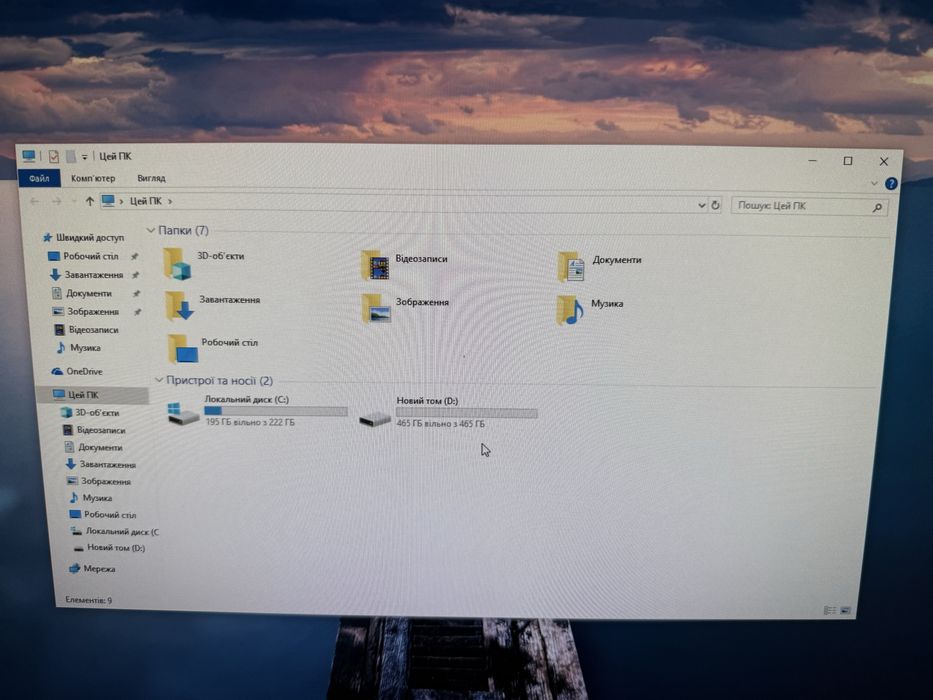Click the Up one level arrow
Viewport: 933px width, 700px height.
click(90, 201)
